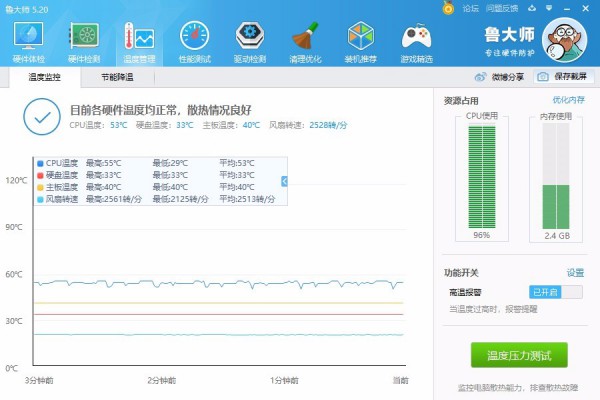The image size is (600, 400).
Task: Open 硬件检测 hardware detection icon
Action: coord(84,42)
